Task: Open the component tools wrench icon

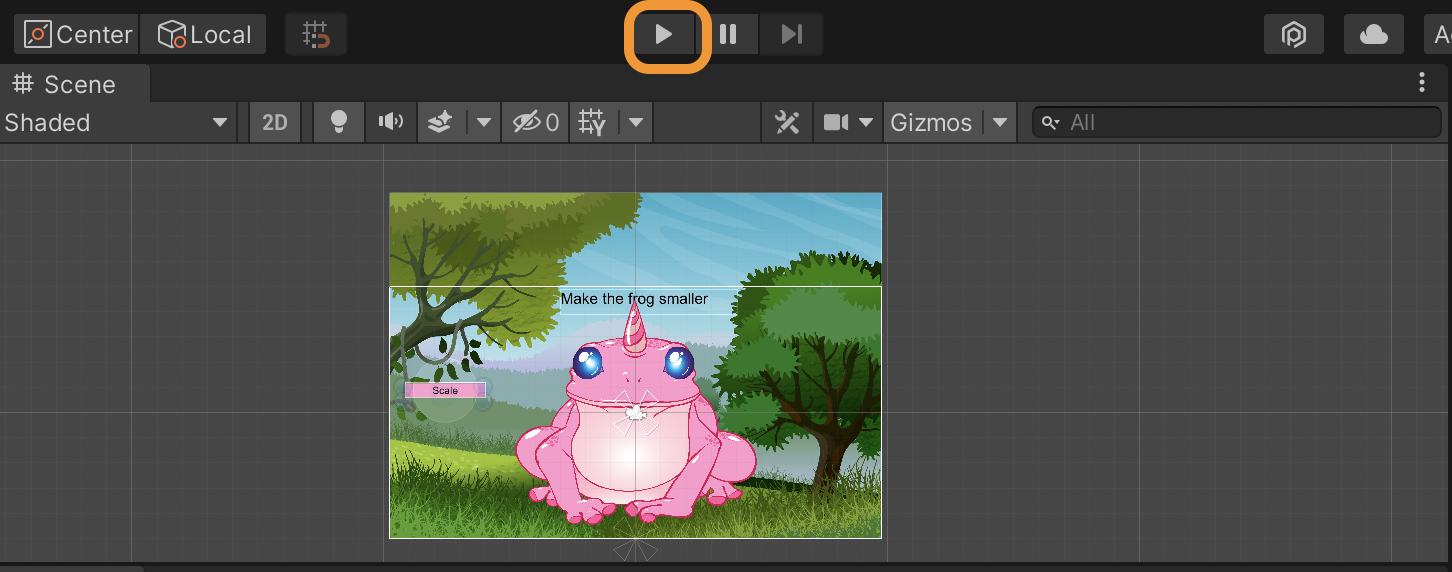Action: click(787, 123)
